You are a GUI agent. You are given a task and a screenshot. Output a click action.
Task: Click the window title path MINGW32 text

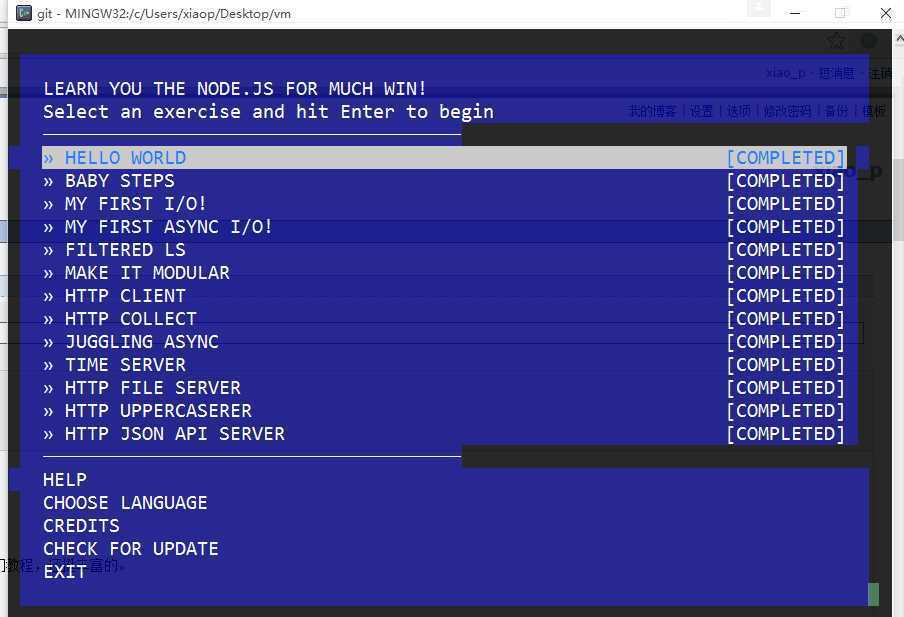click(x=178, y=13)
